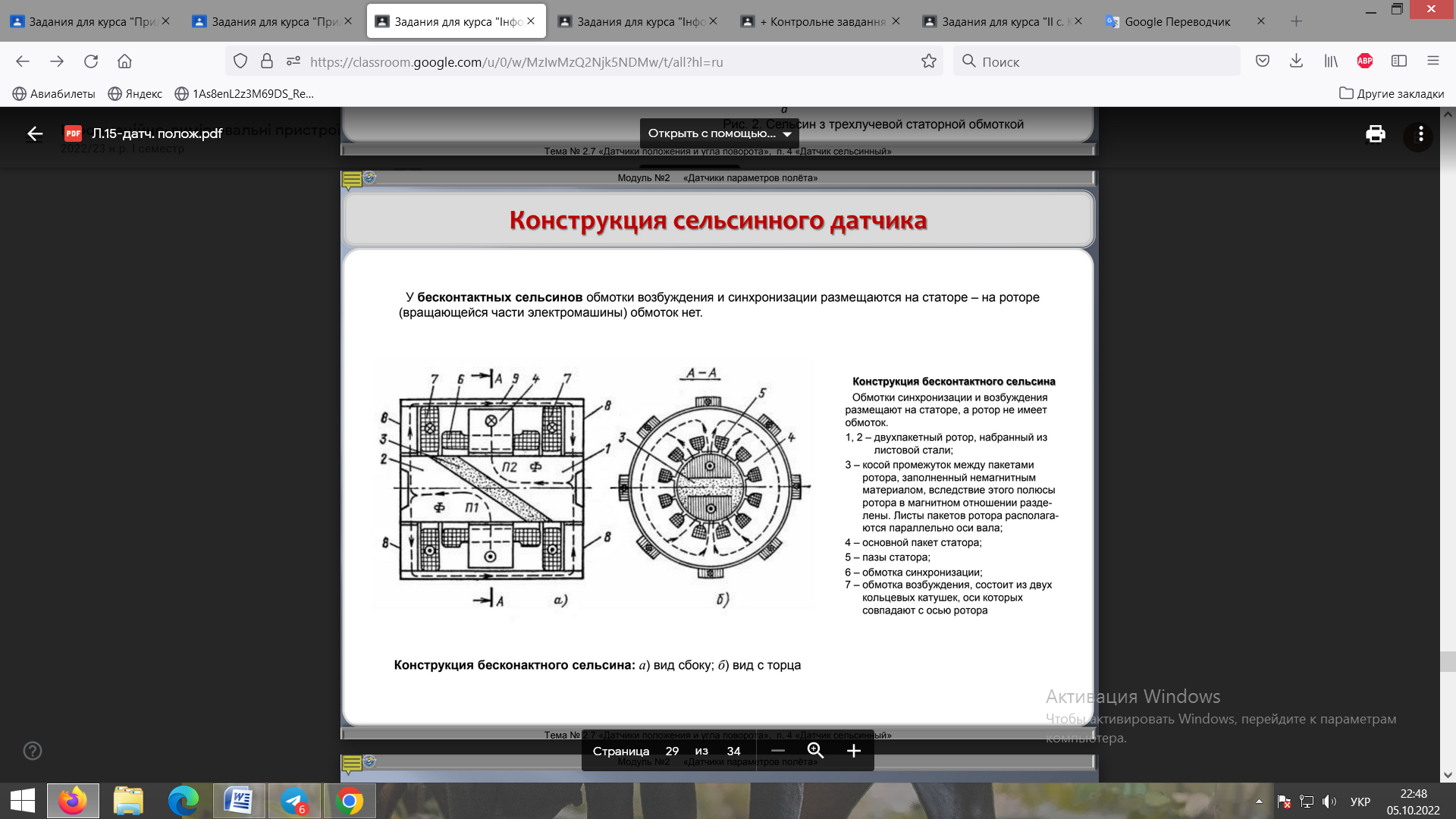Open the Firefox library icon
This screenshot has height=819, width=1456.
point(1331,61)
